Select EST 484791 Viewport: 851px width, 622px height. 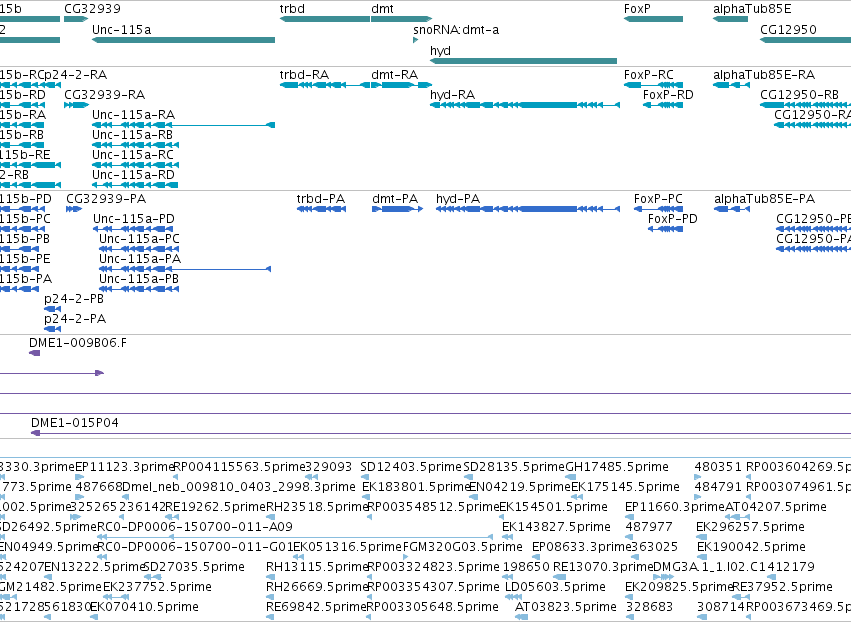click(x=718, y=487)
